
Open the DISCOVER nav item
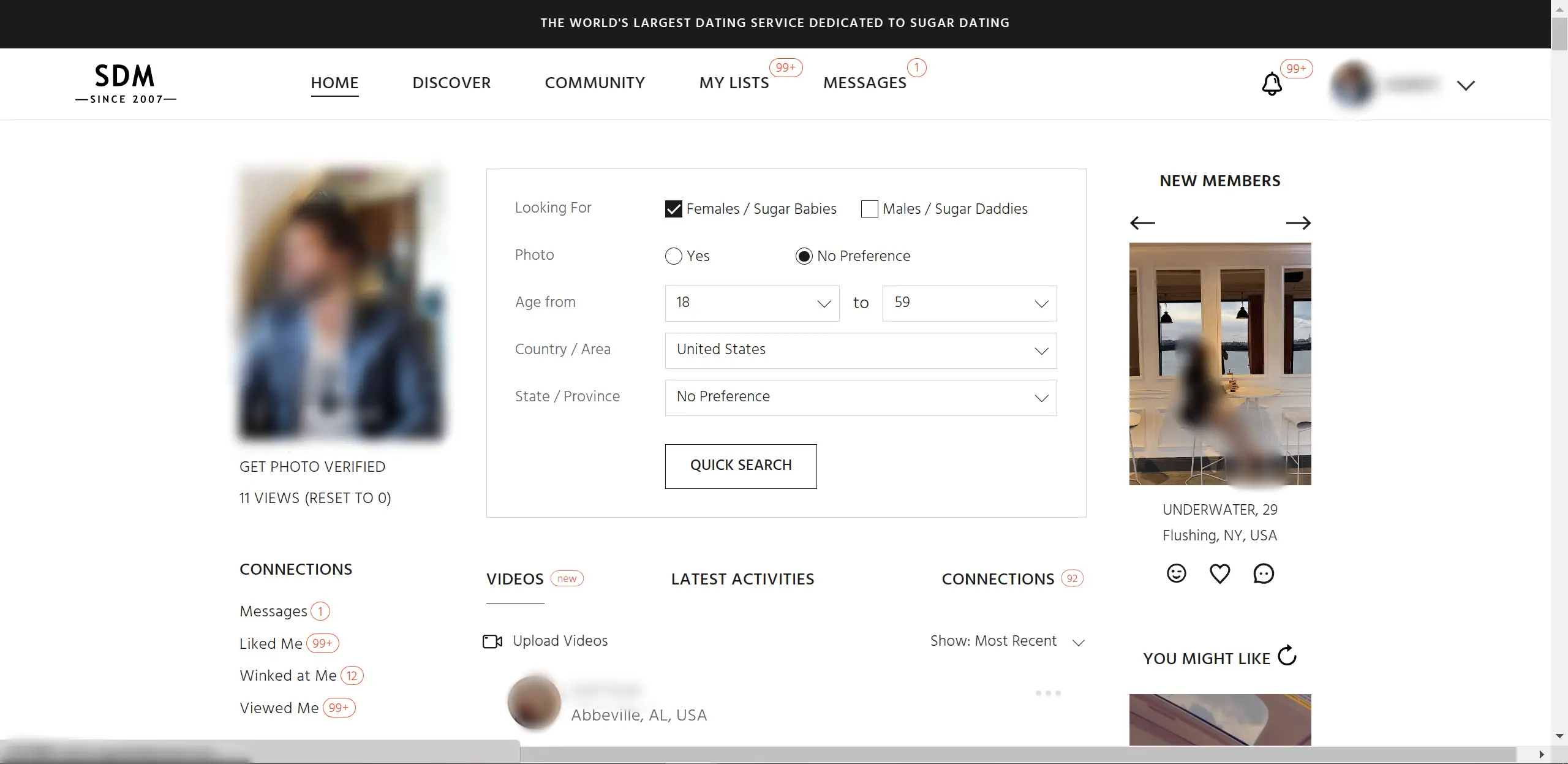(451, 83)
